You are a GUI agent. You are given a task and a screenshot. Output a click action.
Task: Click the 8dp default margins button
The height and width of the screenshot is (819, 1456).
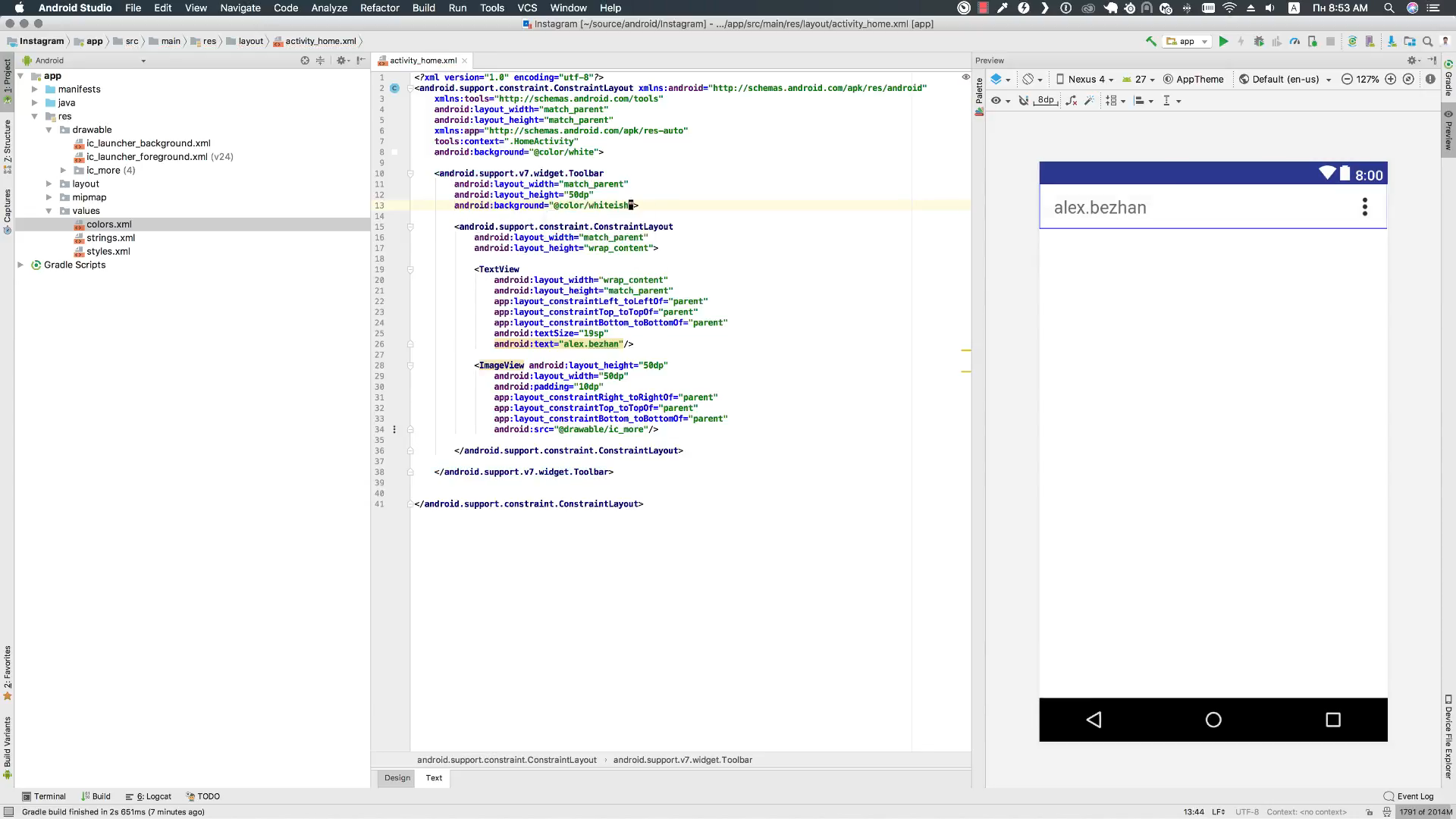[1046, 100]
